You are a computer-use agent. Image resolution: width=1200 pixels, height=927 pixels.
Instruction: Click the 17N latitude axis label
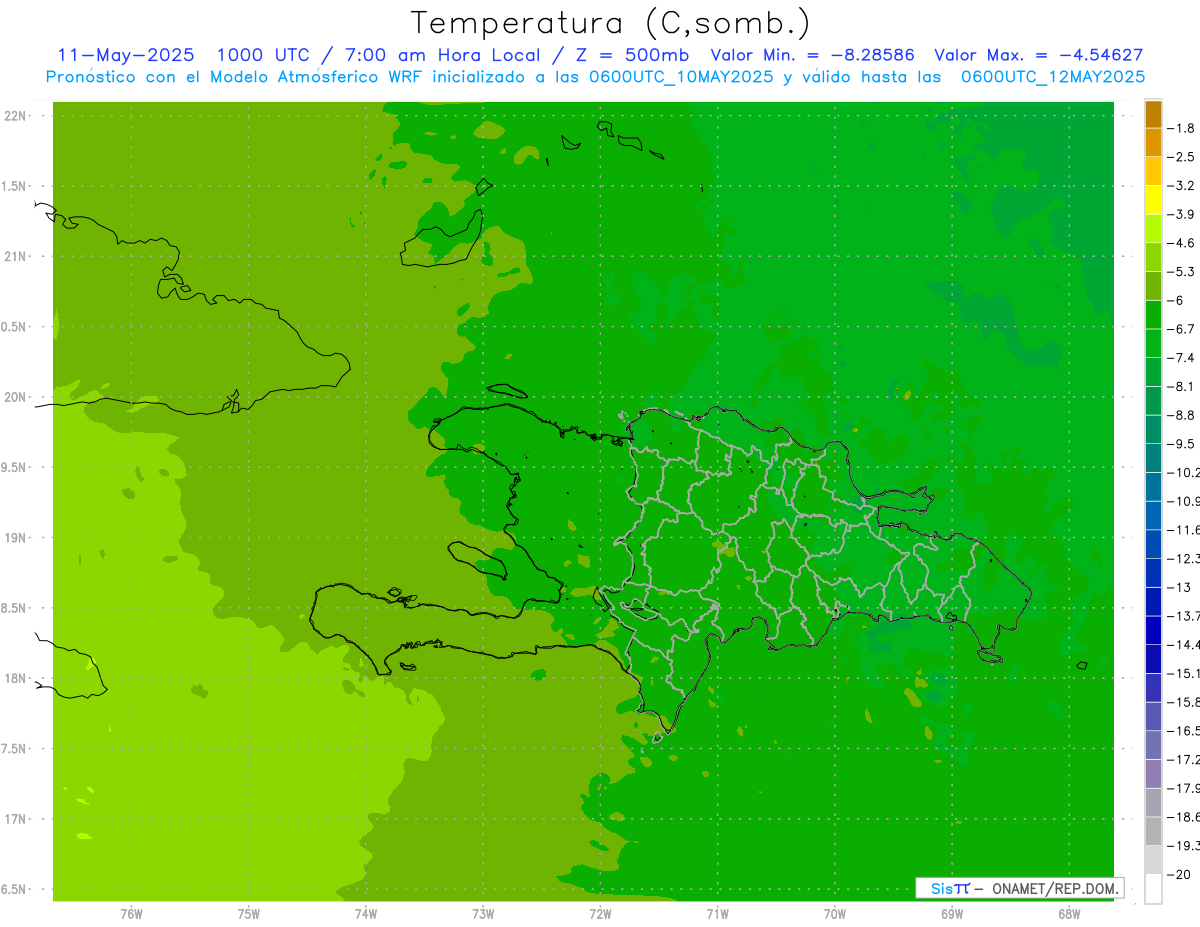14,819
